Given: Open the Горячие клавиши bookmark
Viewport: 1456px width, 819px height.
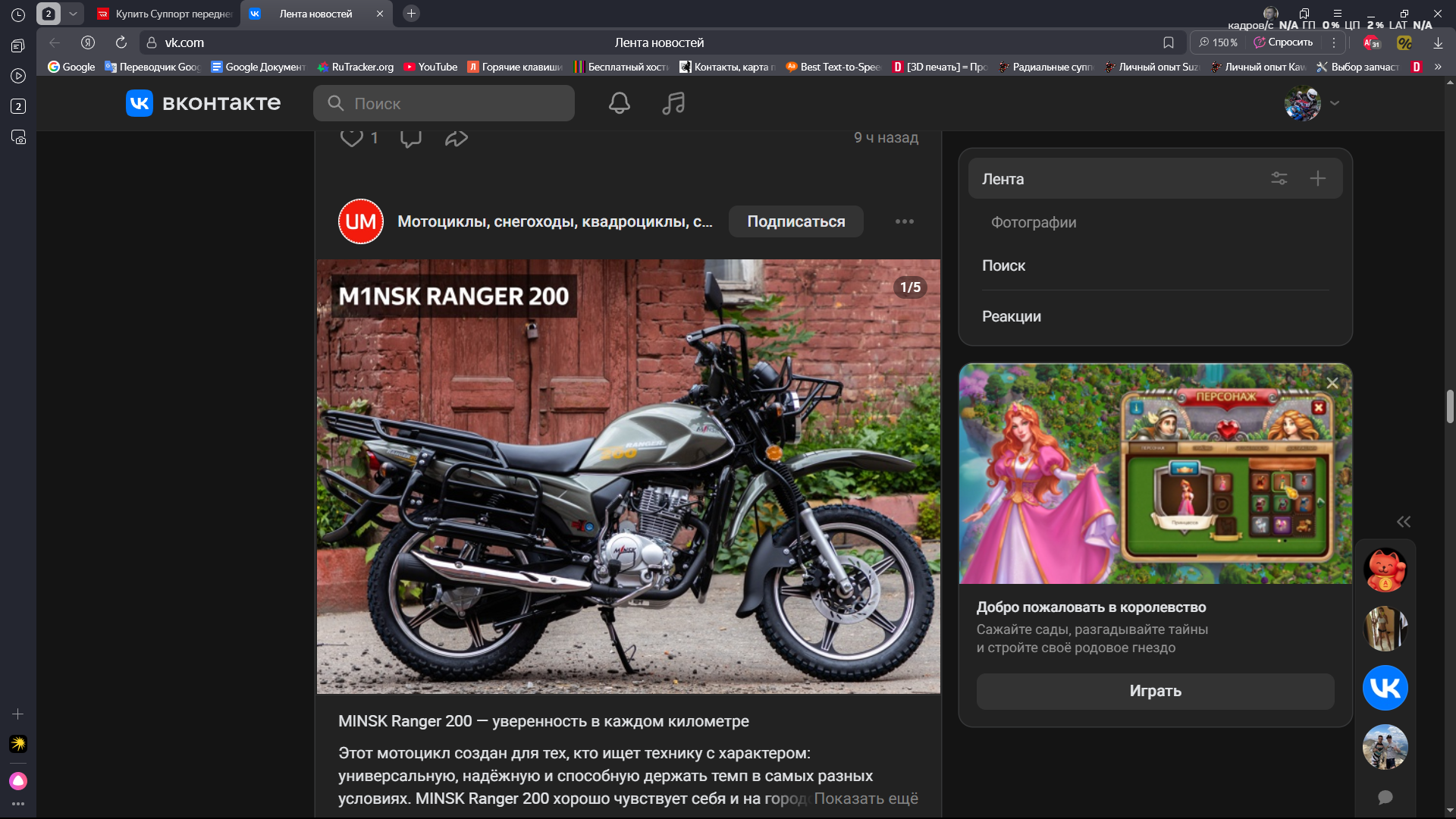Looking at the screenshot, I should tap(515, 67).
